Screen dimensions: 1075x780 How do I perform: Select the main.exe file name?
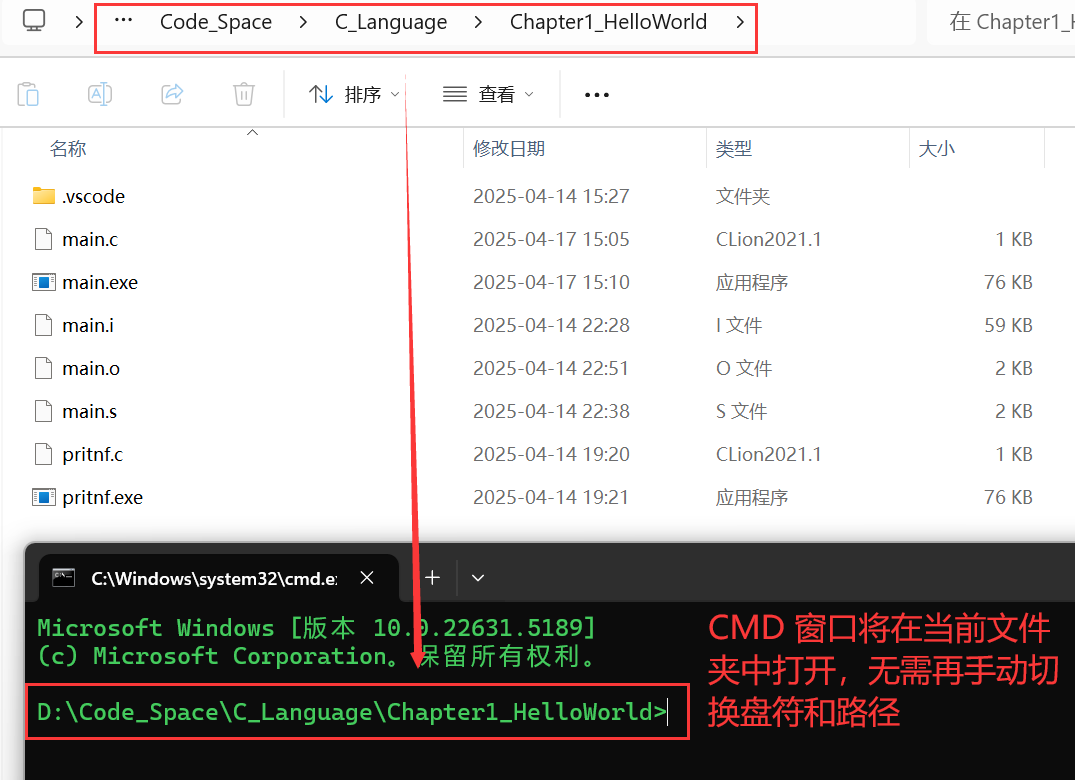click(100, 282)
